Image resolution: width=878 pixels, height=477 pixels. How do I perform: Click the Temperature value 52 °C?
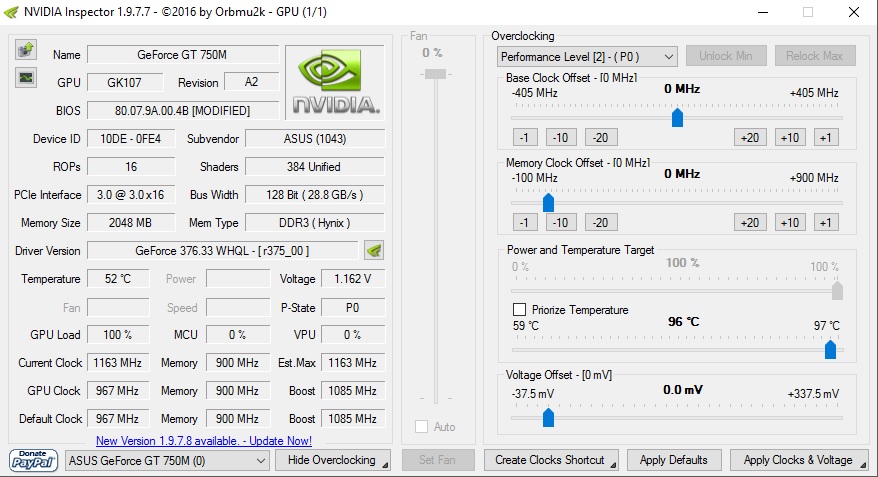click(x=118, y=279)
